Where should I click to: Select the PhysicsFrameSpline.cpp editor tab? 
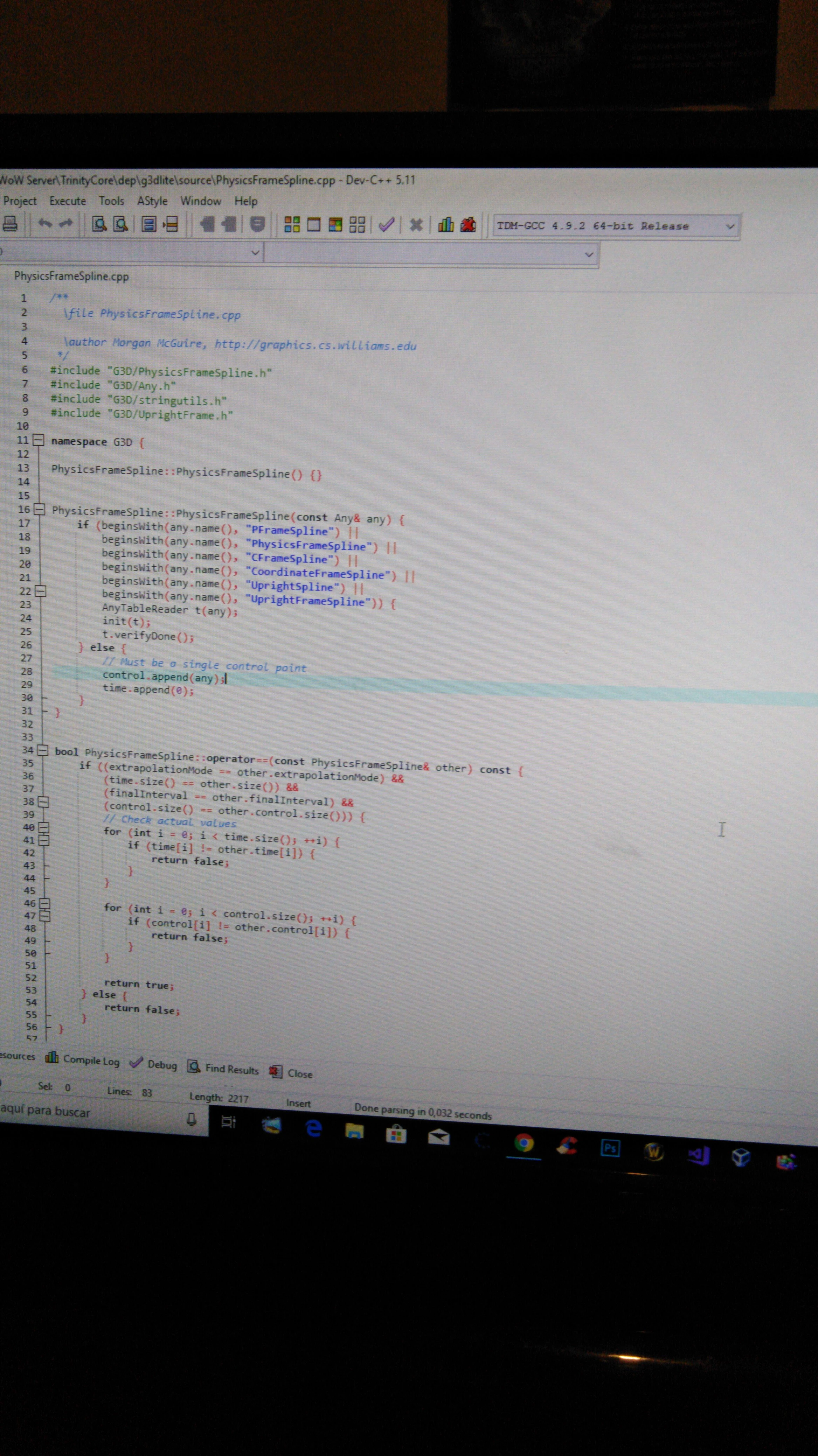pos(71,276)
